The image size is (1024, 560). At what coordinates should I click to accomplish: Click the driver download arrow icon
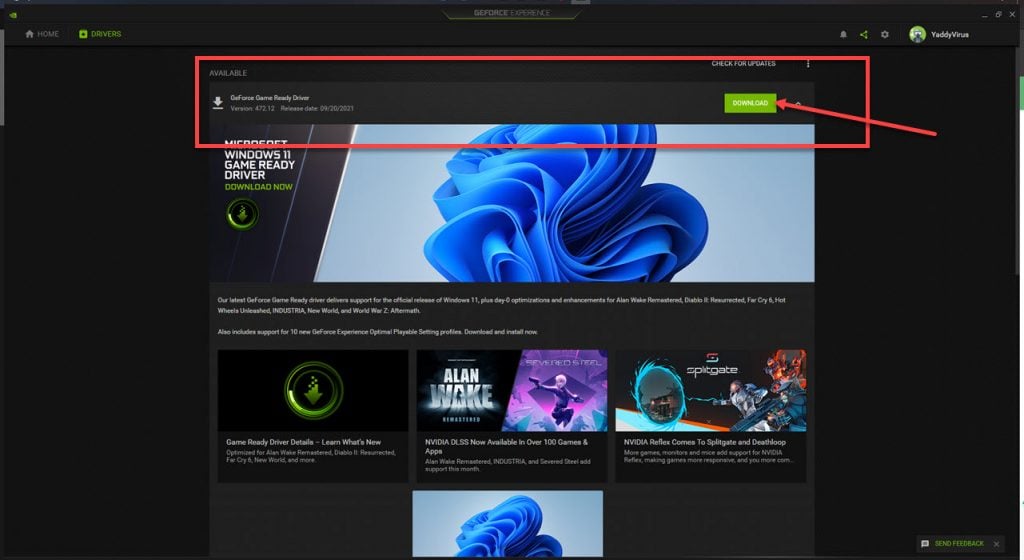(218, 103)
